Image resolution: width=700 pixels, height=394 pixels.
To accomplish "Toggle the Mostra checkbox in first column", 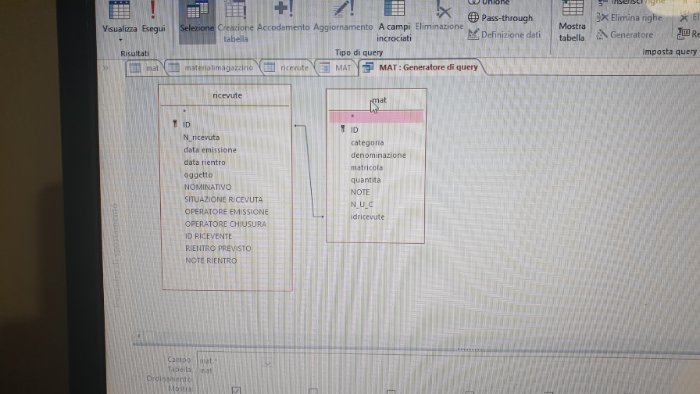I will pyautogui.click(x=236, y=390).
